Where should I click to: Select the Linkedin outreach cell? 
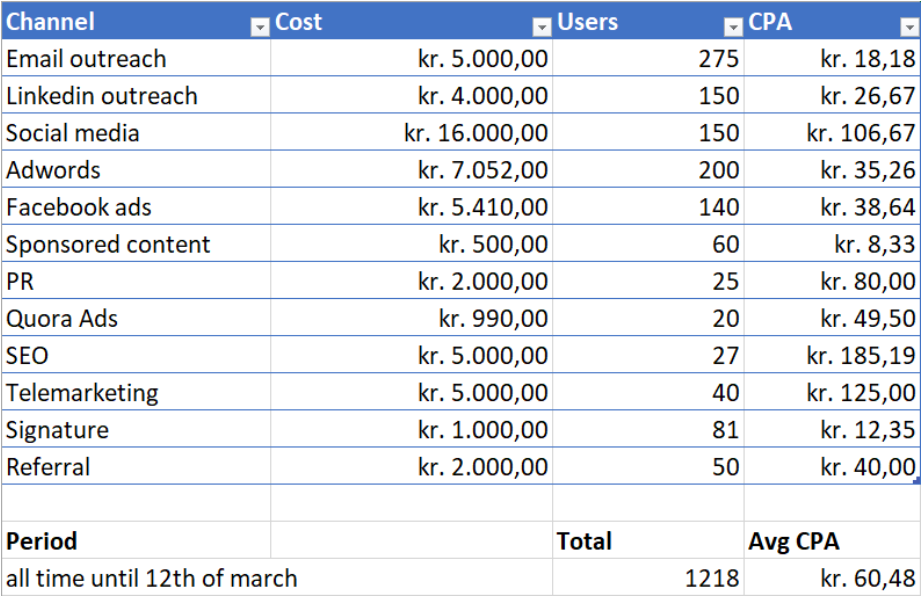[136, 95]
